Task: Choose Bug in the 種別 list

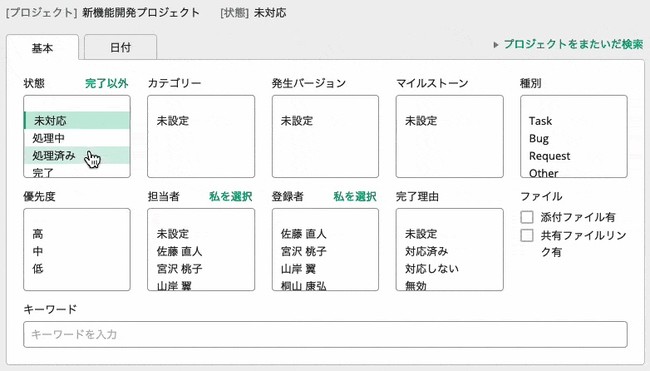Action: [x=574, y=138]
